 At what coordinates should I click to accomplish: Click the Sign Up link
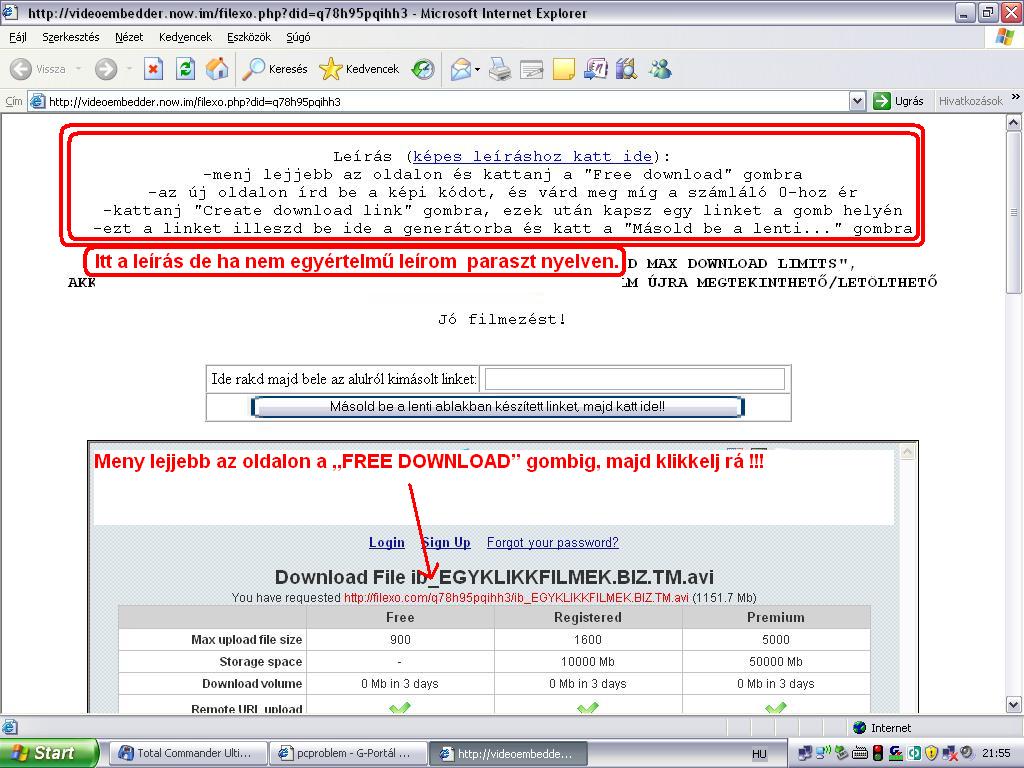tap(446, 543)
